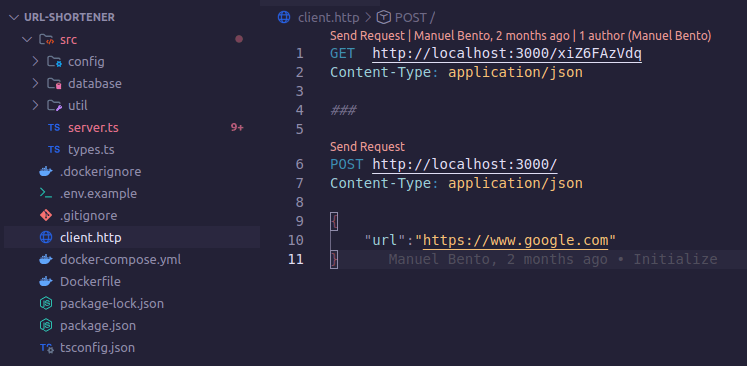Select the database folder label
This screenshot has width=747, height=366.
pos(95,83)
